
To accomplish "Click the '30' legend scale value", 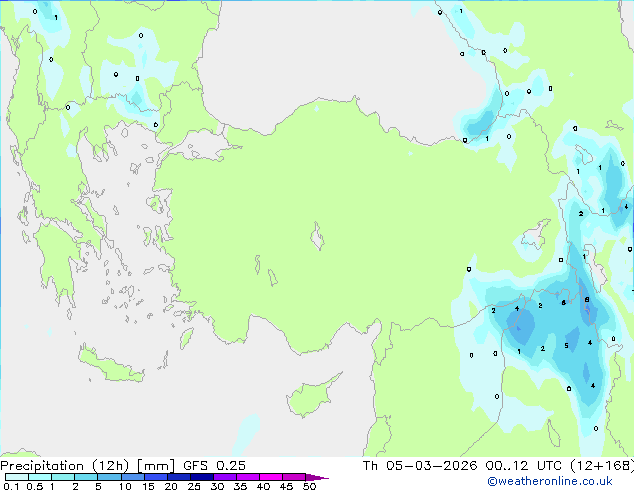I will pos(217,486).
